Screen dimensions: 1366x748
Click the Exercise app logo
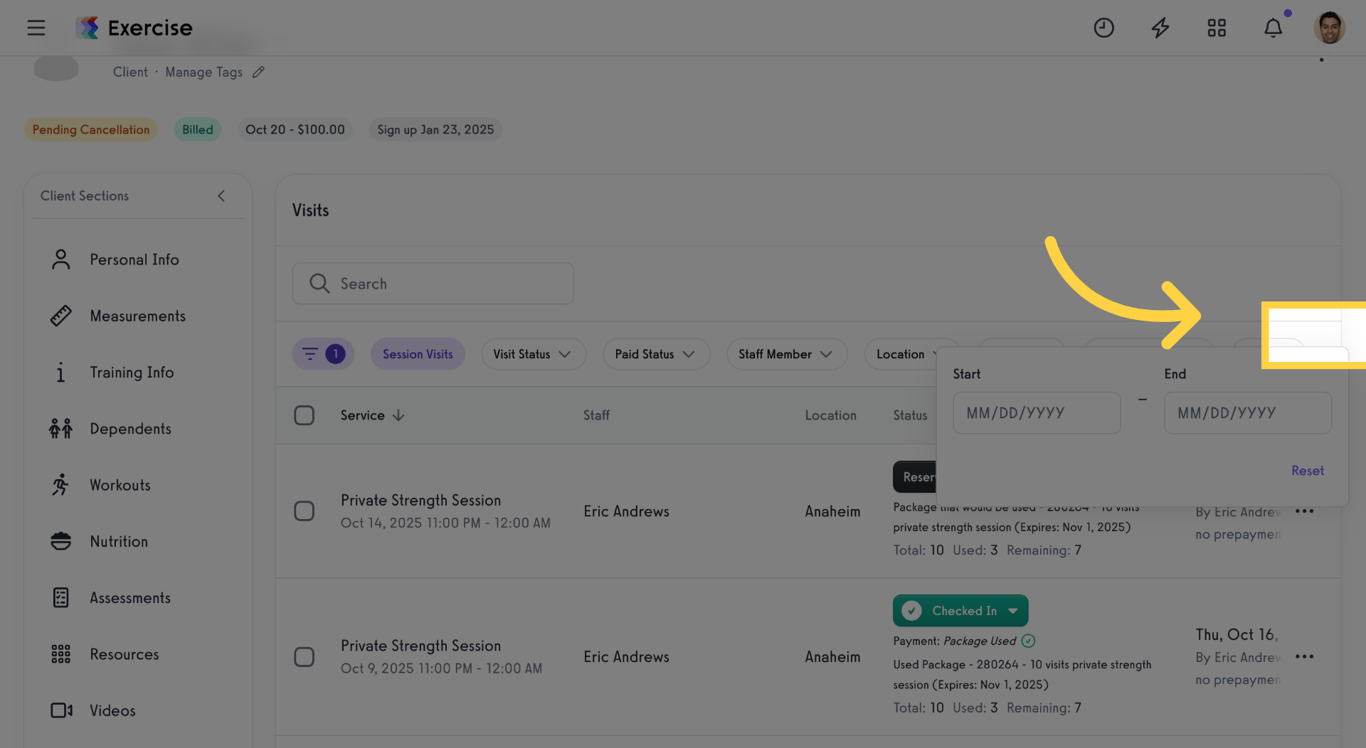coord(134,27)
